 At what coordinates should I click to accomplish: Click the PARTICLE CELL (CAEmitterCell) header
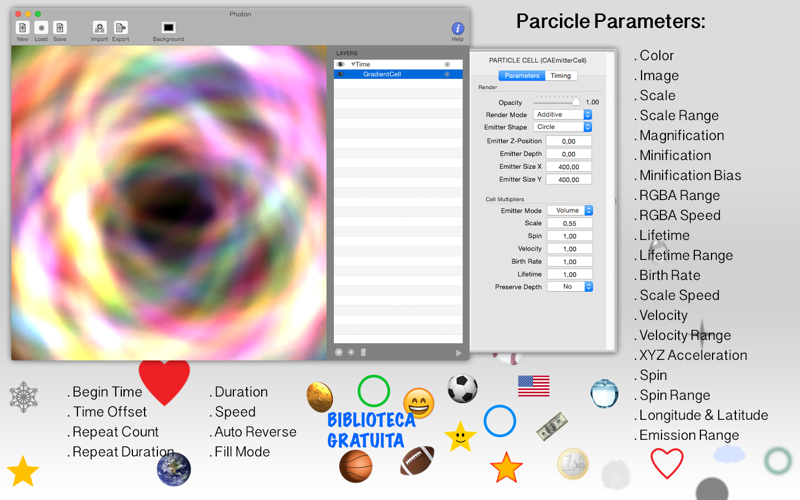tap(538, 60)
